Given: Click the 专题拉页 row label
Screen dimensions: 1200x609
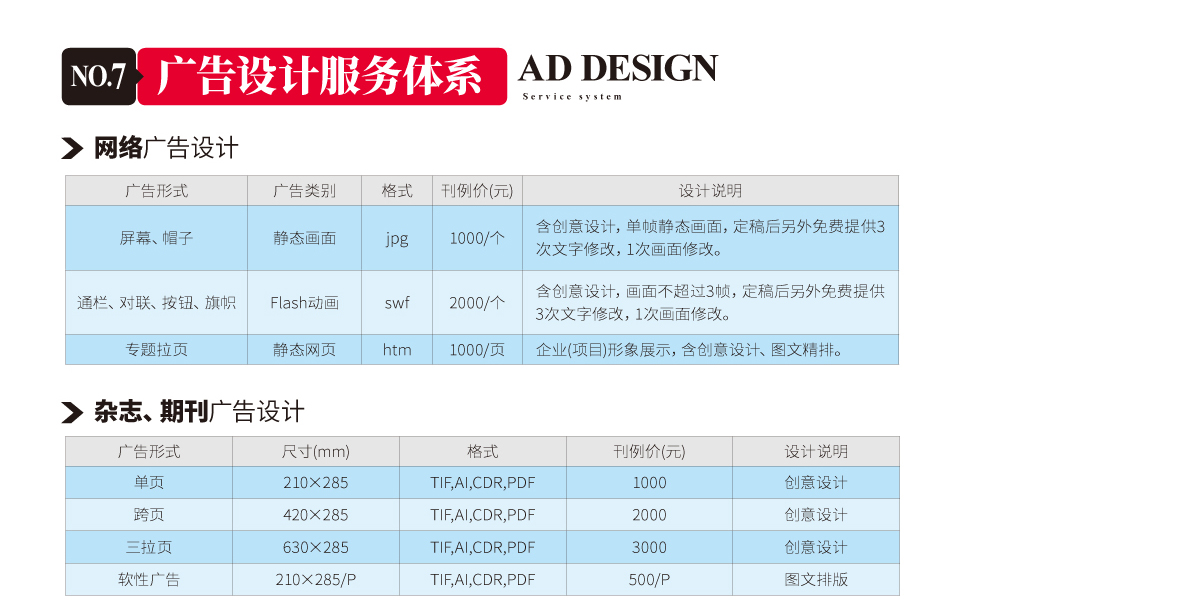Looking at the screenshot, I should (x=156, y=350).
